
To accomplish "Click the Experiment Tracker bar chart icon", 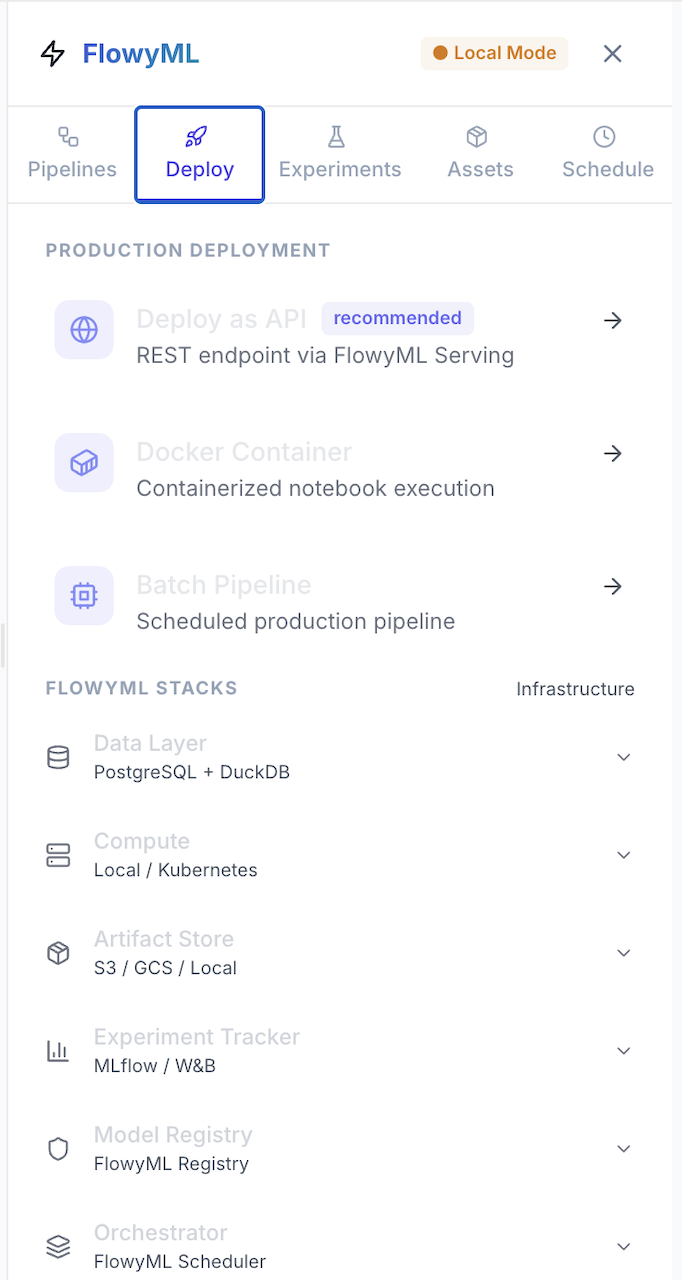I will (59, 1051).
